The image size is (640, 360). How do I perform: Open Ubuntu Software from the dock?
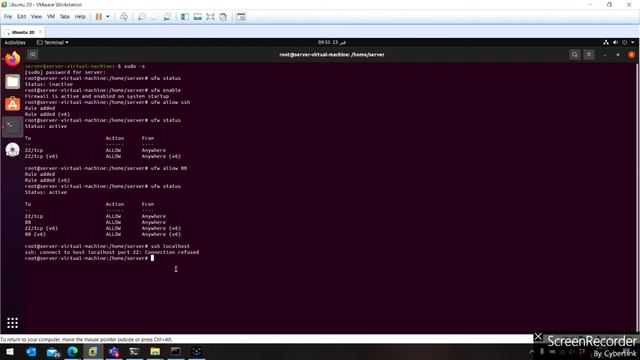click(13, 104)
